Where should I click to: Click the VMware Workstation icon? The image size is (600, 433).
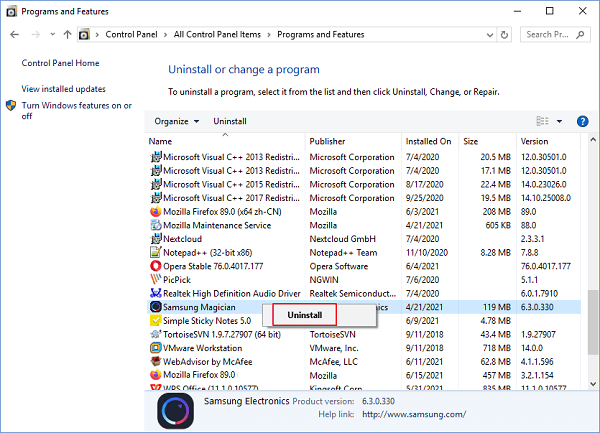pyautogui.click(x=156, y=347)
